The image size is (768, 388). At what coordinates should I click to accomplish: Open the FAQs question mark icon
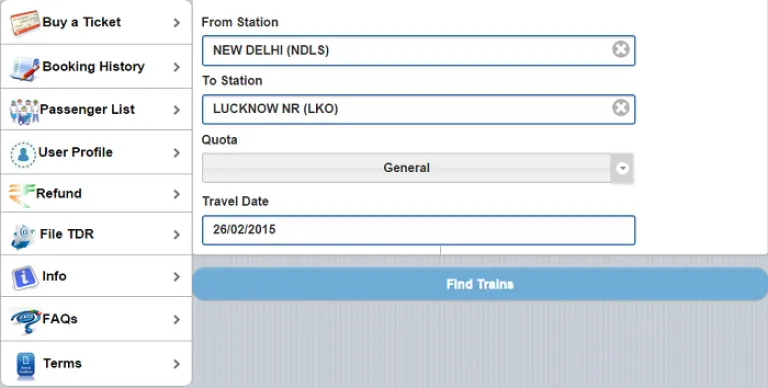(25, 321)
